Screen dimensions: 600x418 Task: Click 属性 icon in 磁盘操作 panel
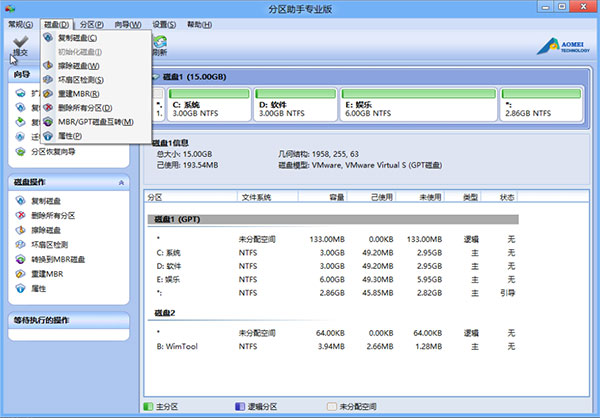22,288
